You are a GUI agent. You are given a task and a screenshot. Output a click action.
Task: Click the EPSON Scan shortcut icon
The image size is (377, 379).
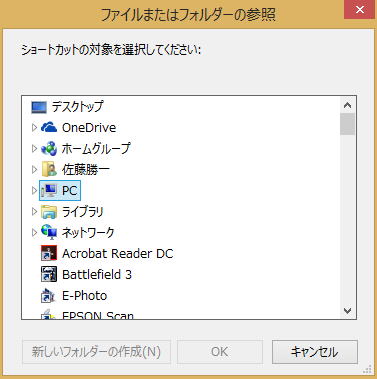point(48,314)
